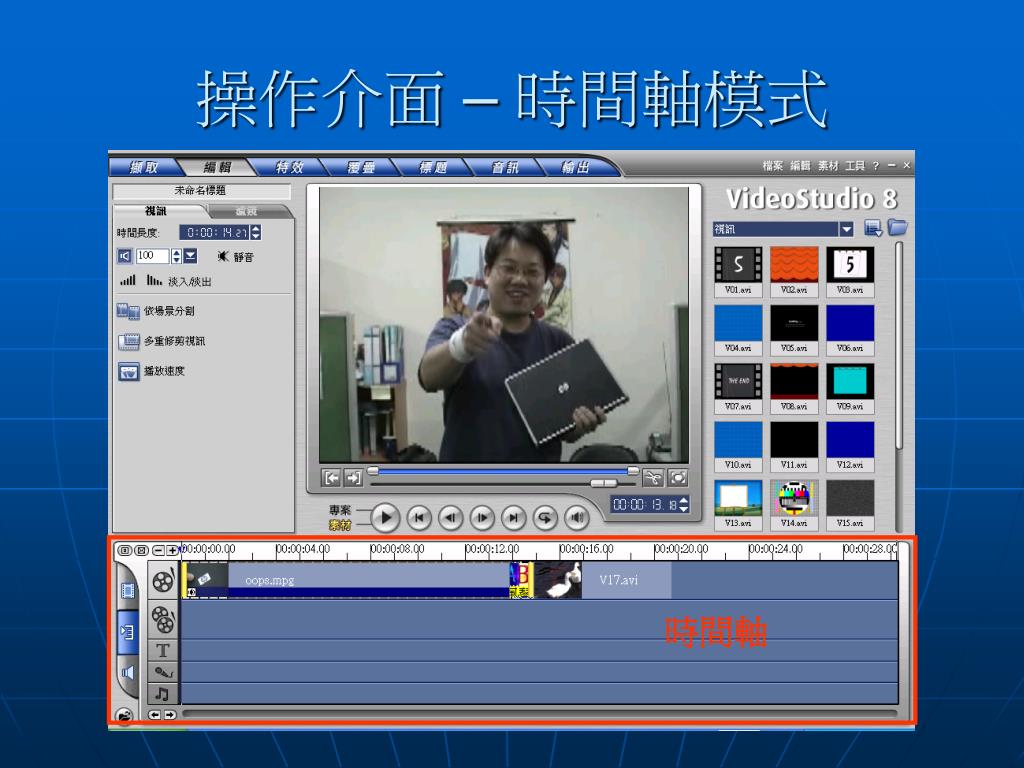Screen dimensions: 1024x768
Task: Go to the 標題 (Title) step tab
Action: 433,167
